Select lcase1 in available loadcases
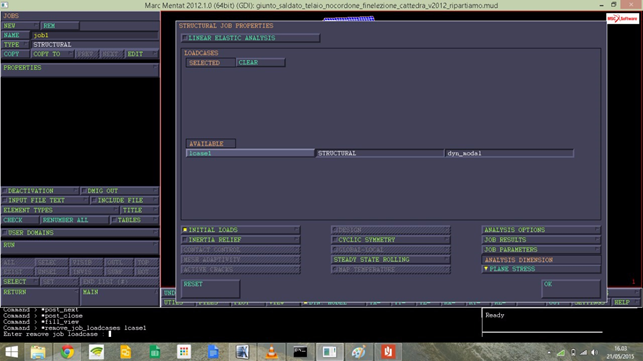Image resolution: width=643 pixels, height=361 pixels. pos(250,153)
